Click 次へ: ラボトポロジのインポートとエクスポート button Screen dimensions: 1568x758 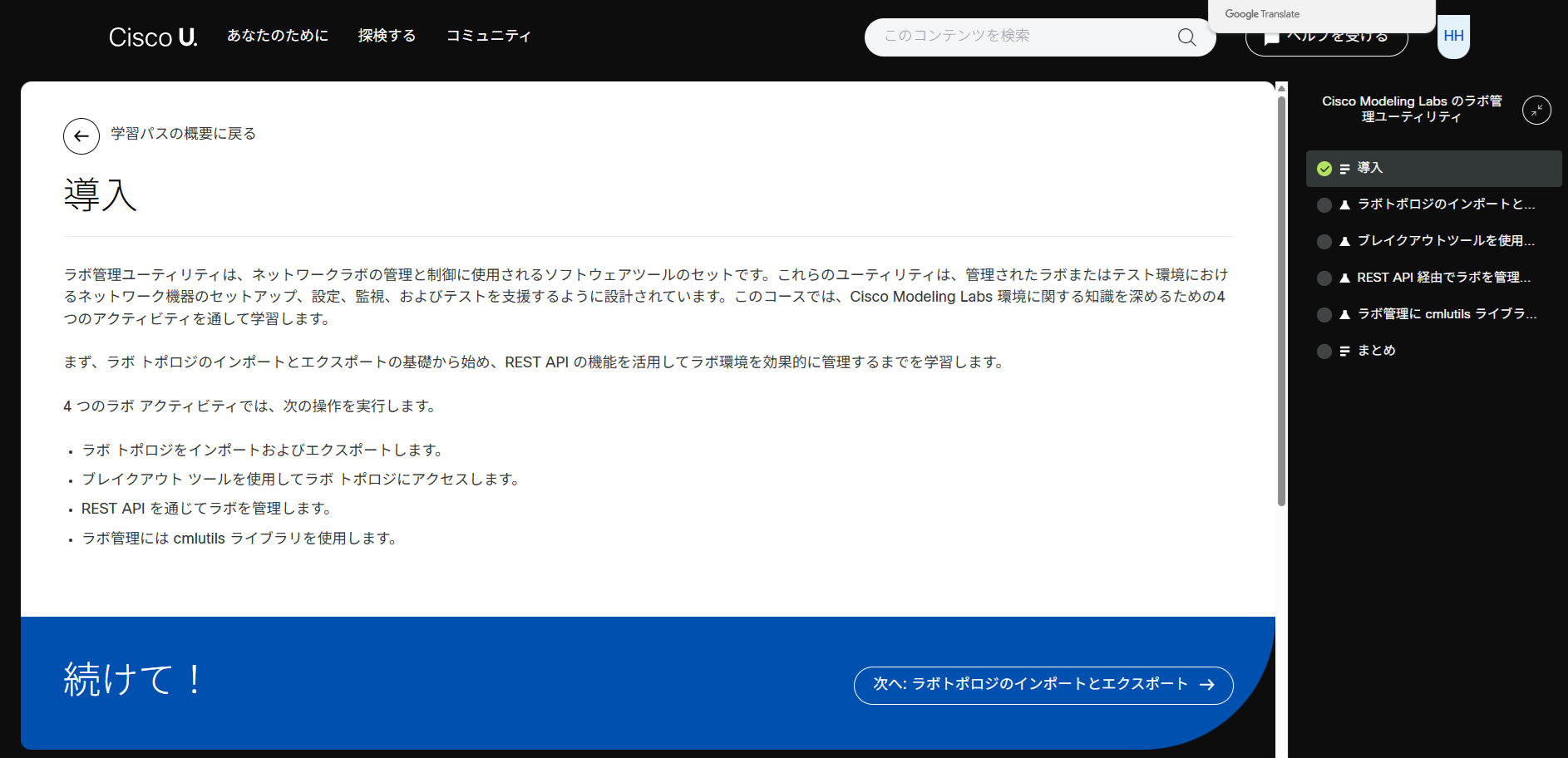(1043, 686)
